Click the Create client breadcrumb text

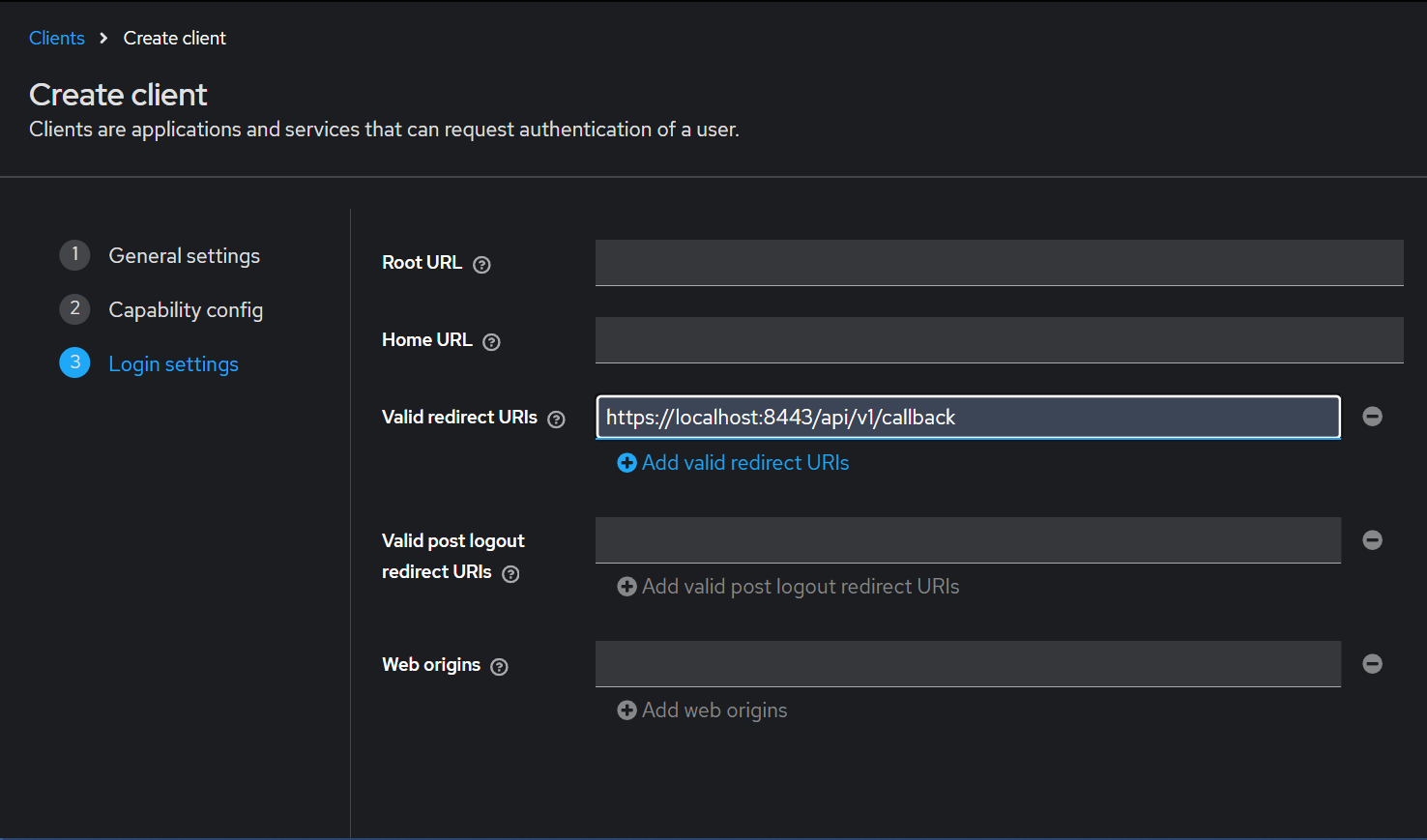[x=175, y=38]
